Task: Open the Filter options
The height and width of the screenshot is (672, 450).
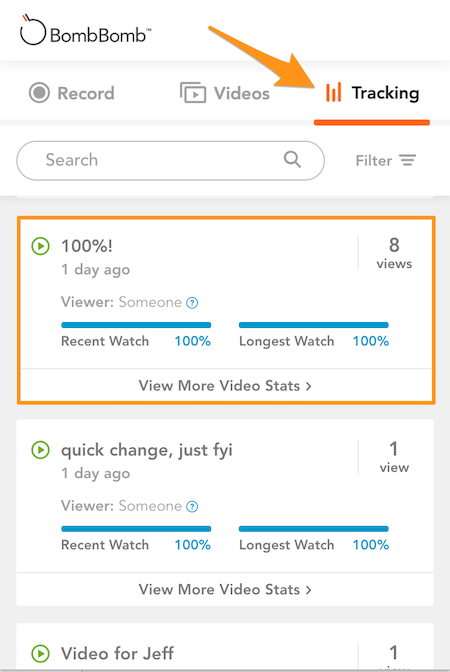Action: click(x=386, y=160)
